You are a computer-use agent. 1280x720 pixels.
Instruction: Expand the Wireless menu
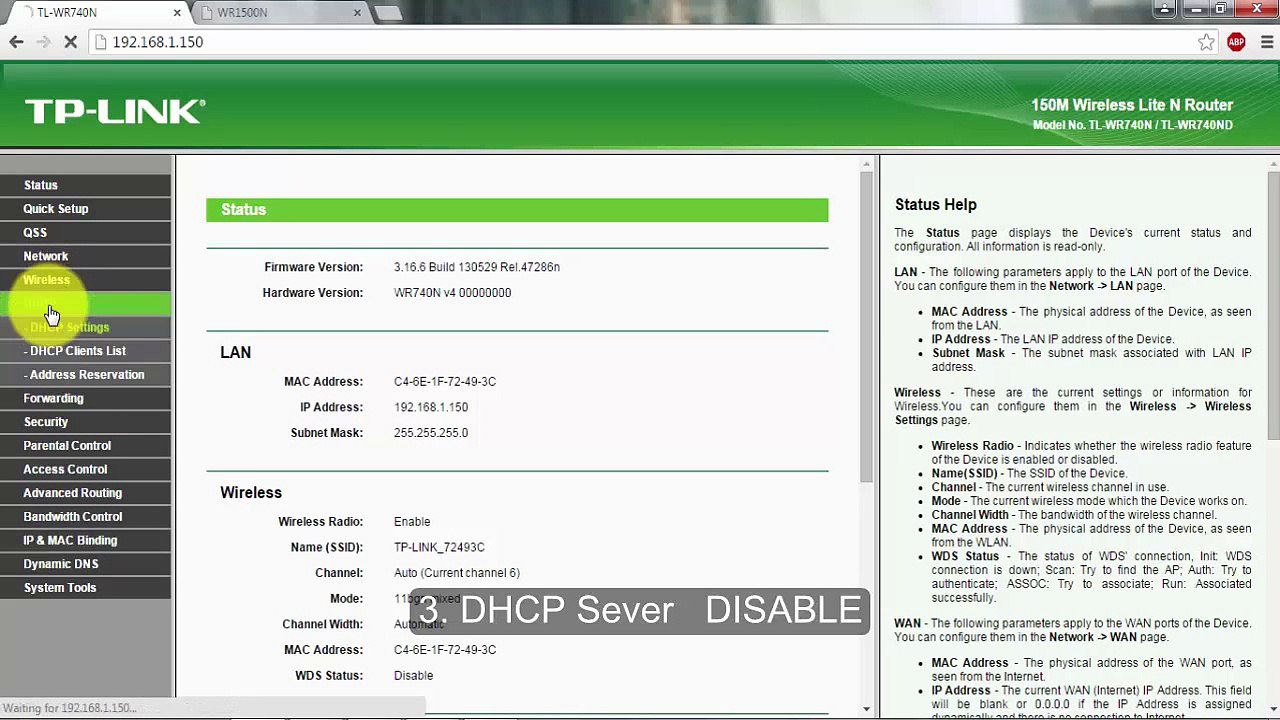pyautogui.click(x=46, y=280)
